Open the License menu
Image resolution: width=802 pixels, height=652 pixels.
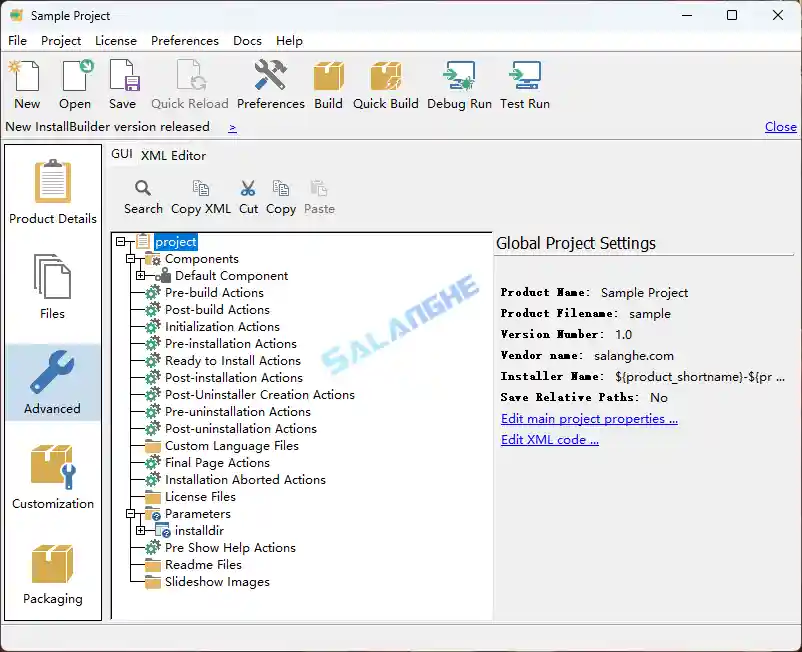[x=116, y=40]
